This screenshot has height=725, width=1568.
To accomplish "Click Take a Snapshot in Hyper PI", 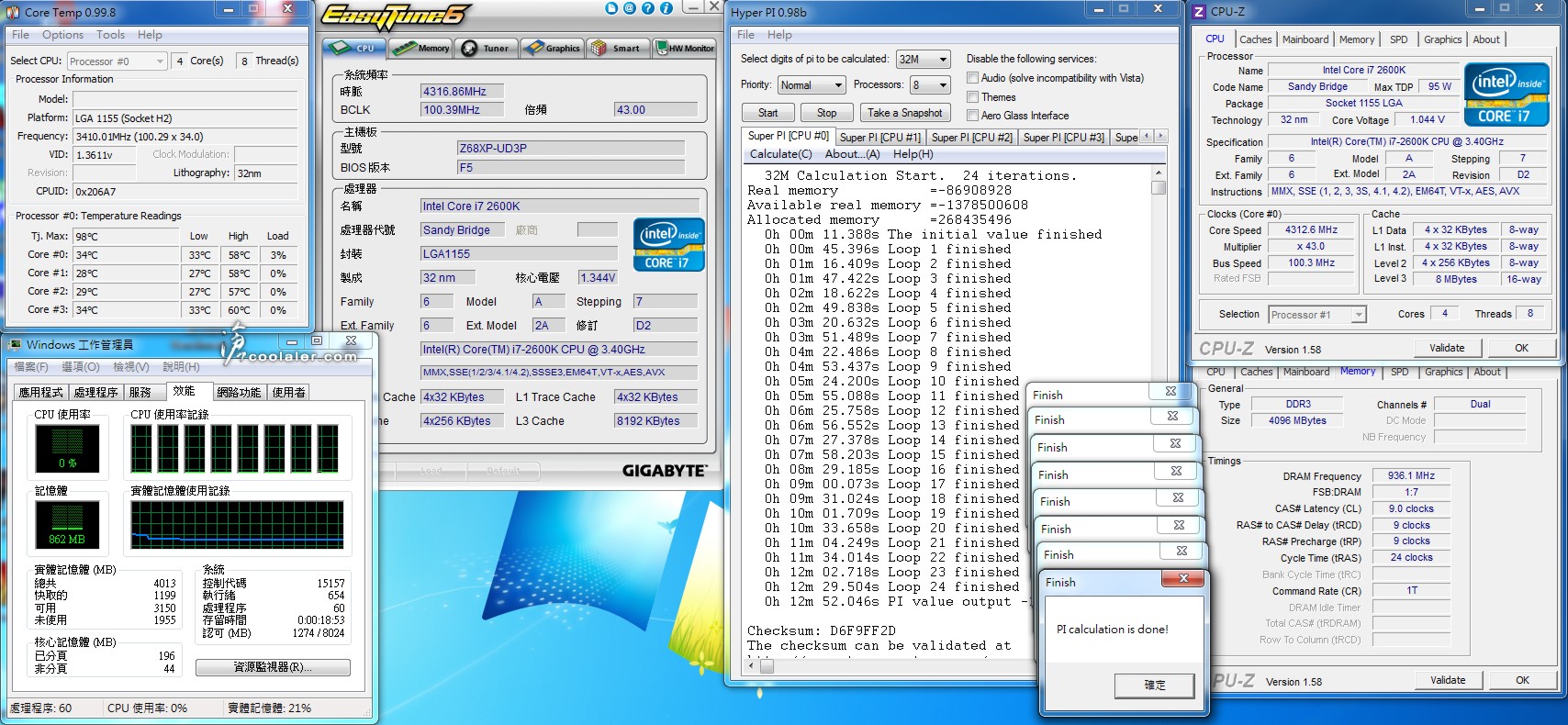I will pos(904,113).
